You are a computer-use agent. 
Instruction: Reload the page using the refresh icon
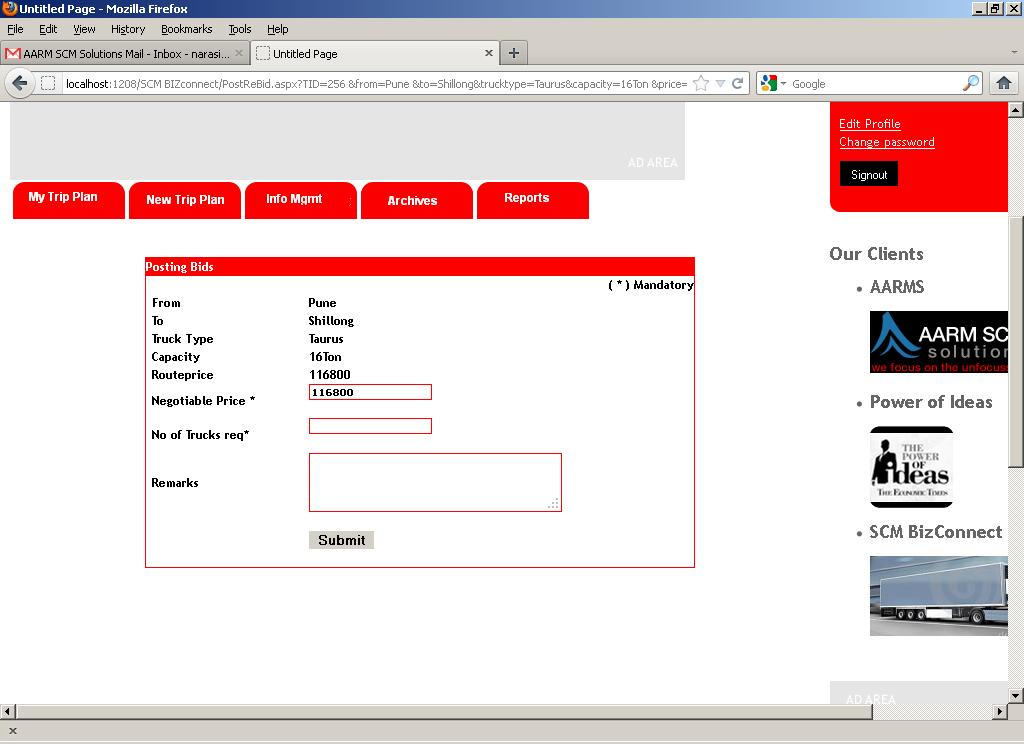pyautogui.click(x=737, y=84)
